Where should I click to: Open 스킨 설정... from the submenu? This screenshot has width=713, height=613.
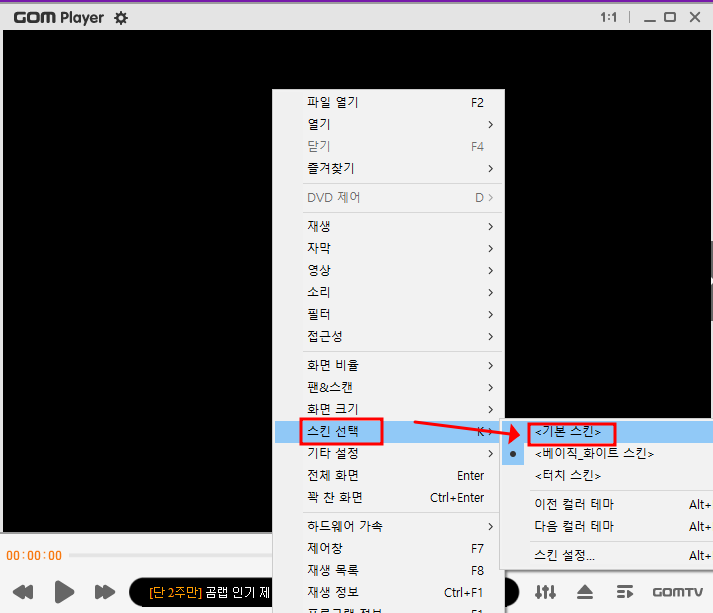(x=608, y=555)
